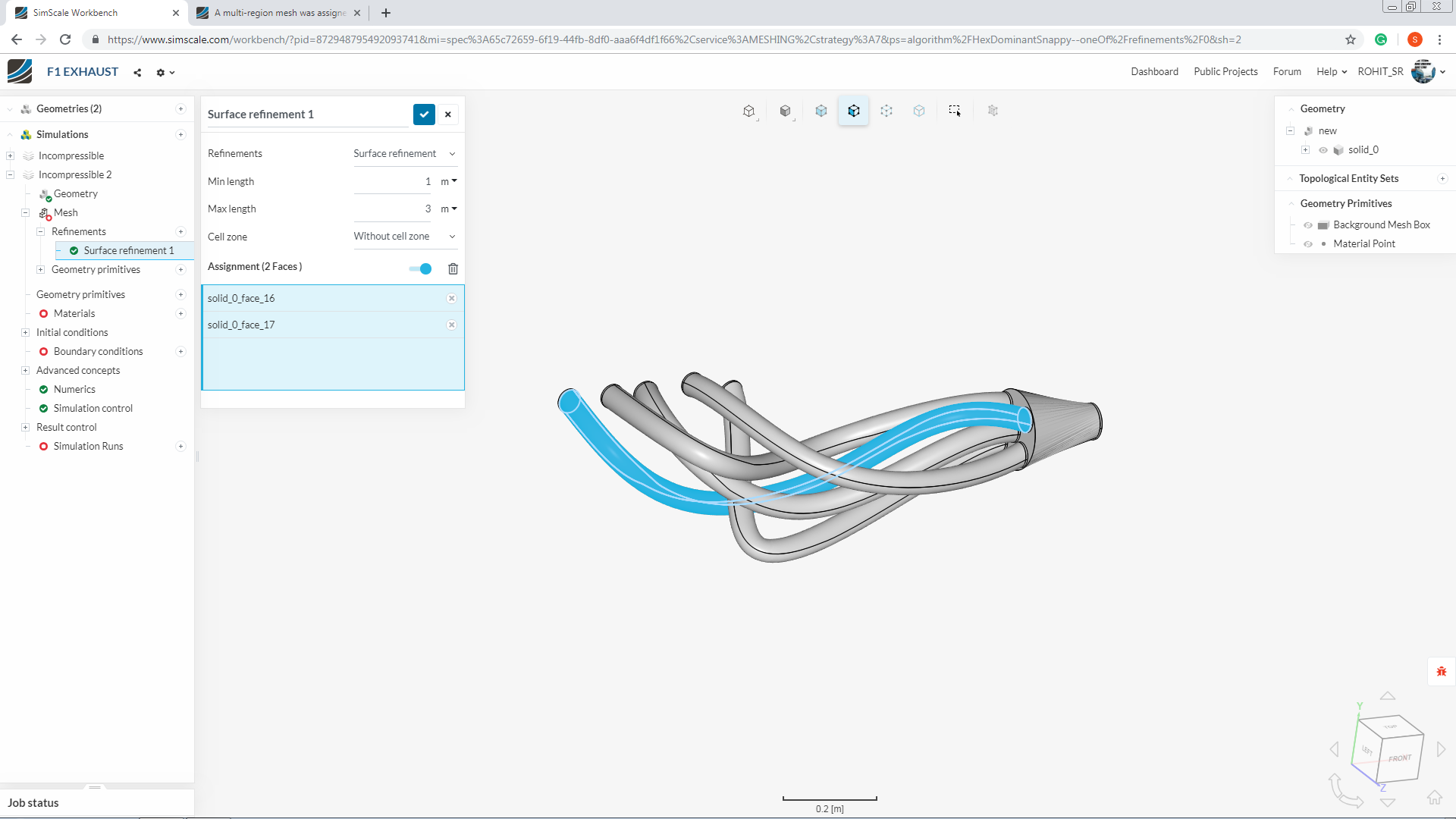The width and height of the screenshot is (1456, 819).
Task: Enable the box selection tool
Action: pyautogui.click(x=955, y=111)
